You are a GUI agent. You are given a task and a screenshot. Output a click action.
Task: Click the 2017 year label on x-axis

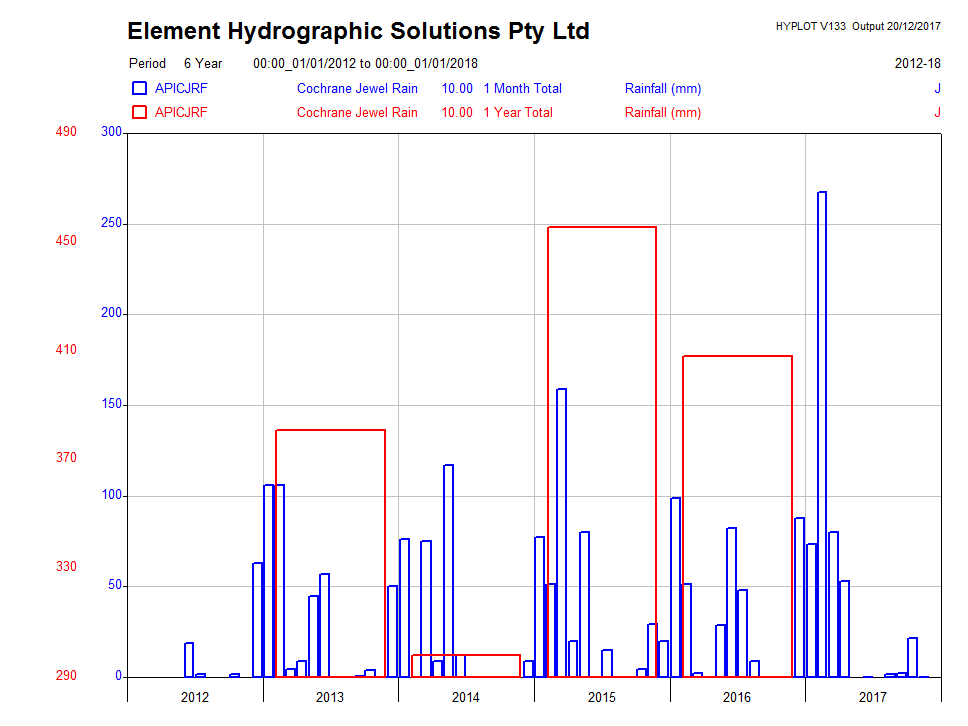873,697
